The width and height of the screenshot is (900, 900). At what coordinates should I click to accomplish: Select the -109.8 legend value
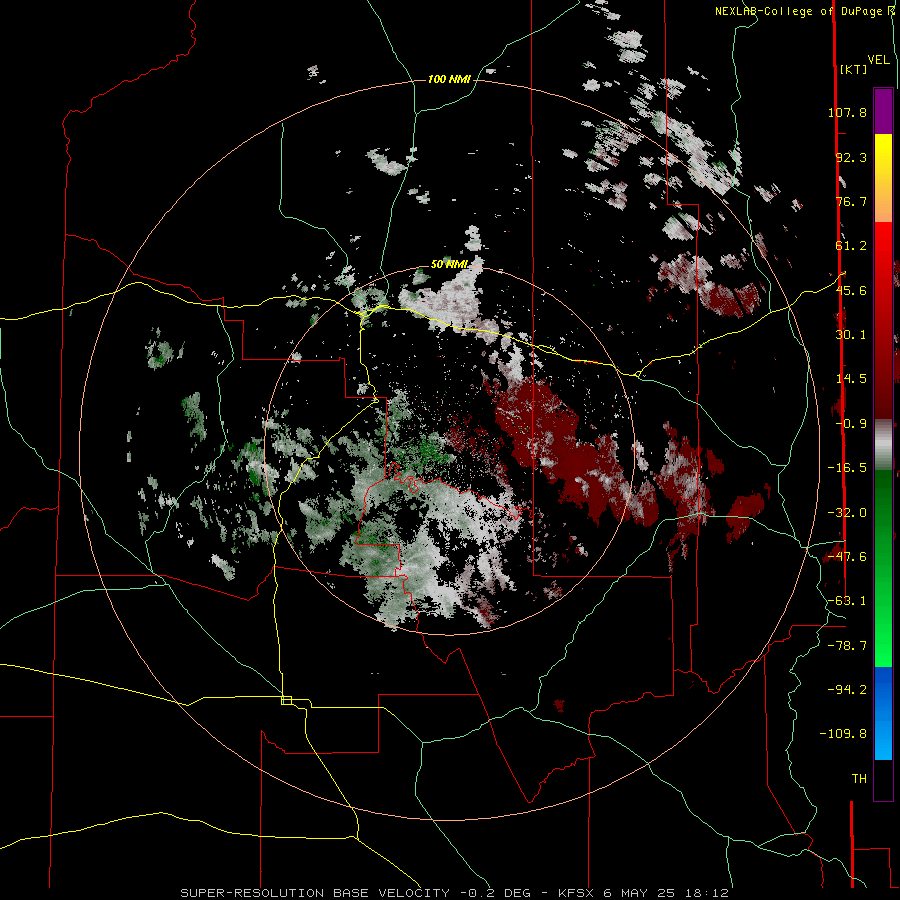click(843, 734)
